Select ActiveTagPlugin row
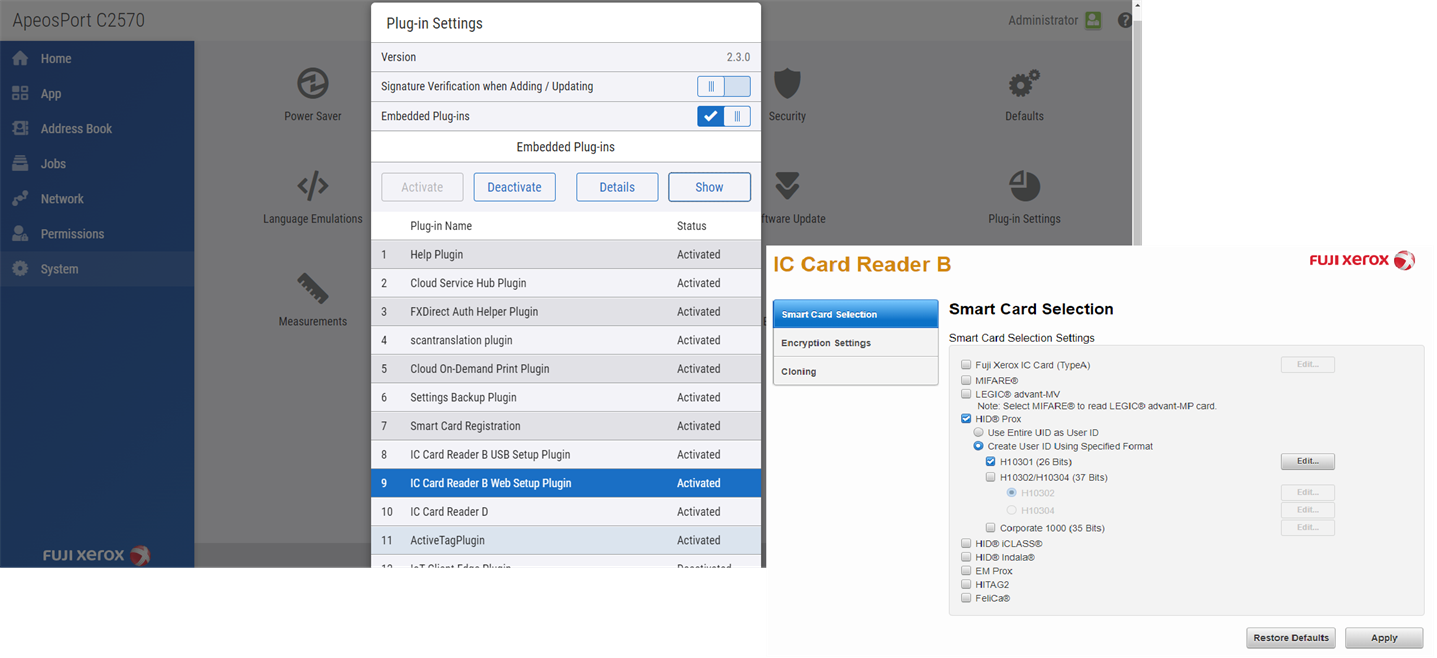This screenshot has height=658, width=1437. tap(566, 540)
